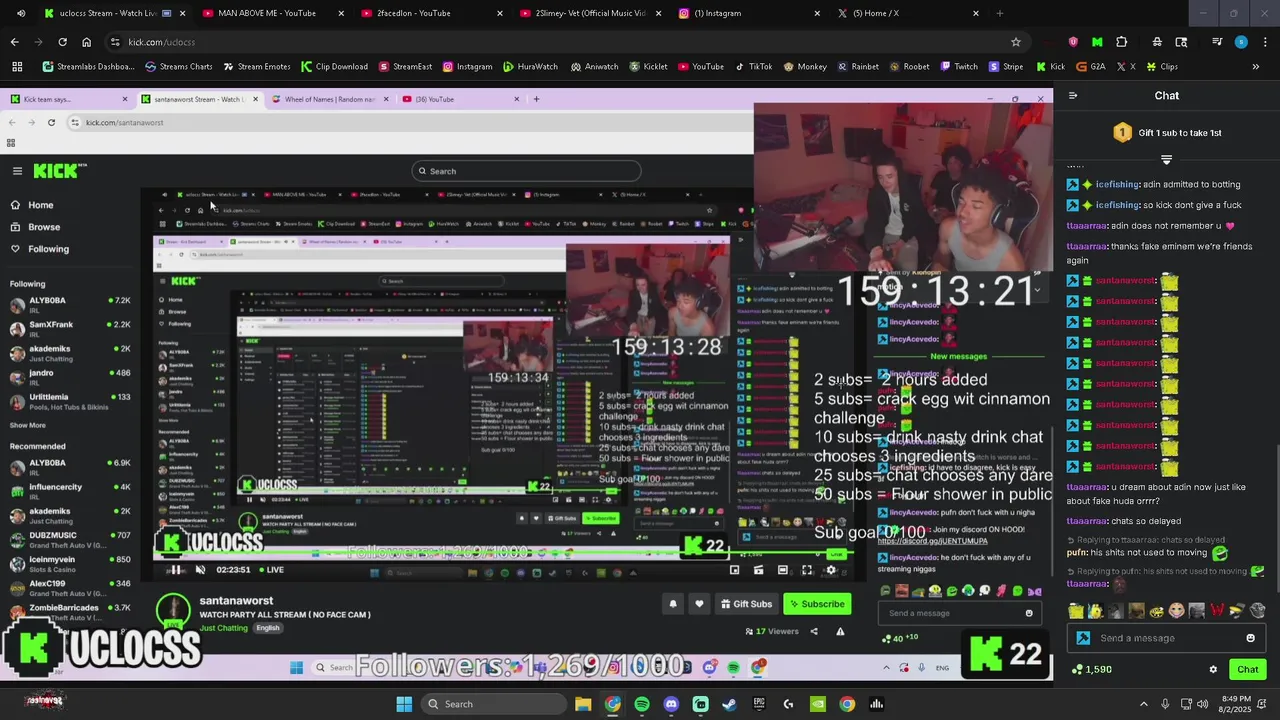Collapse chat using icon left of Chat title

[1073, 96]
